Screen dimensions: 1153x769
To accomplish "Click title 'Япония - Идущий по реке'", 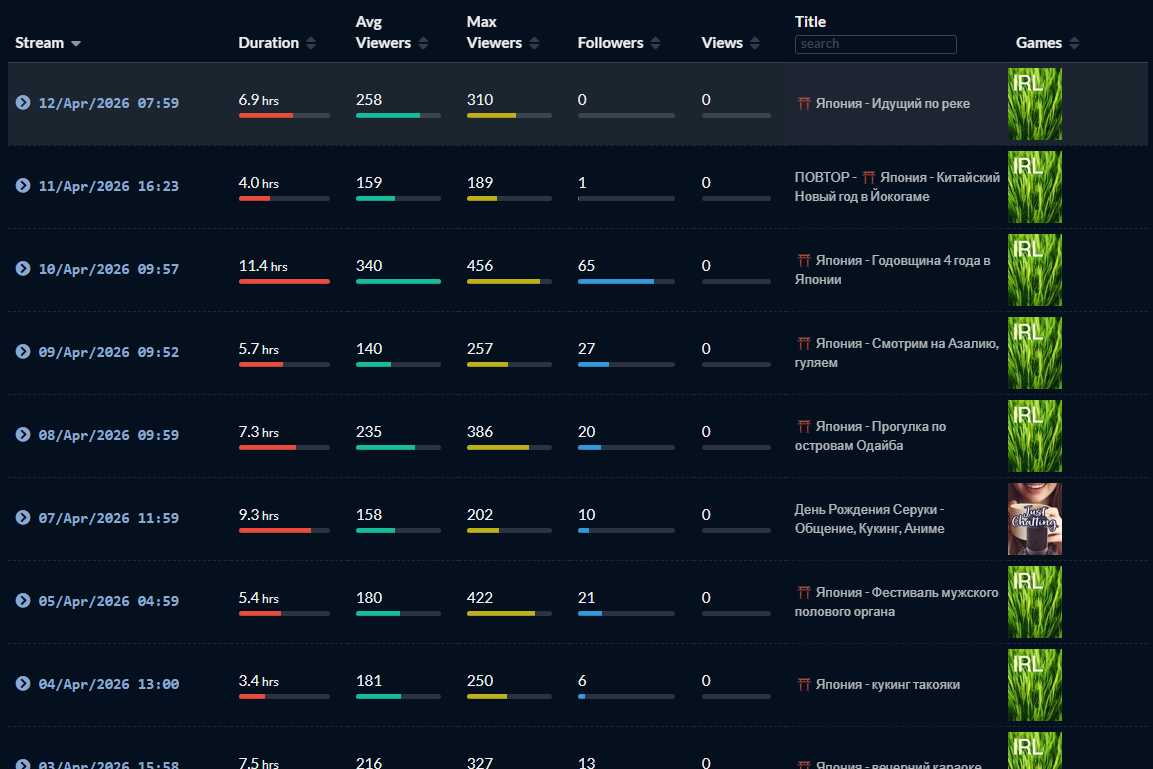I will click(884, 104).
